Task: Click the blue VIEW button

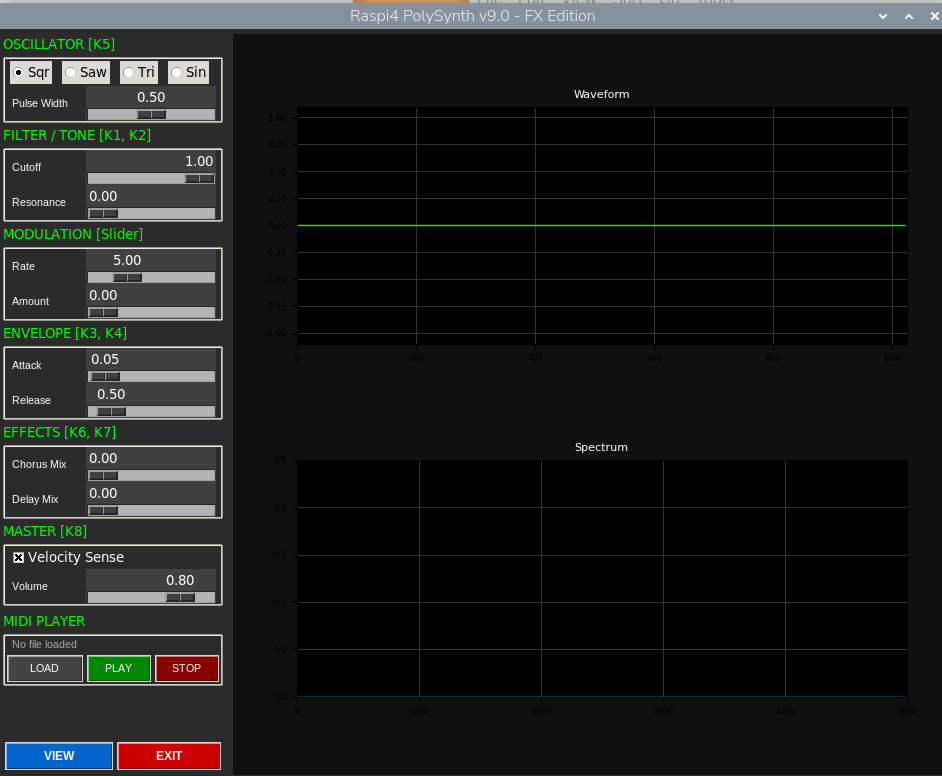Action: (x=59, y=756)
